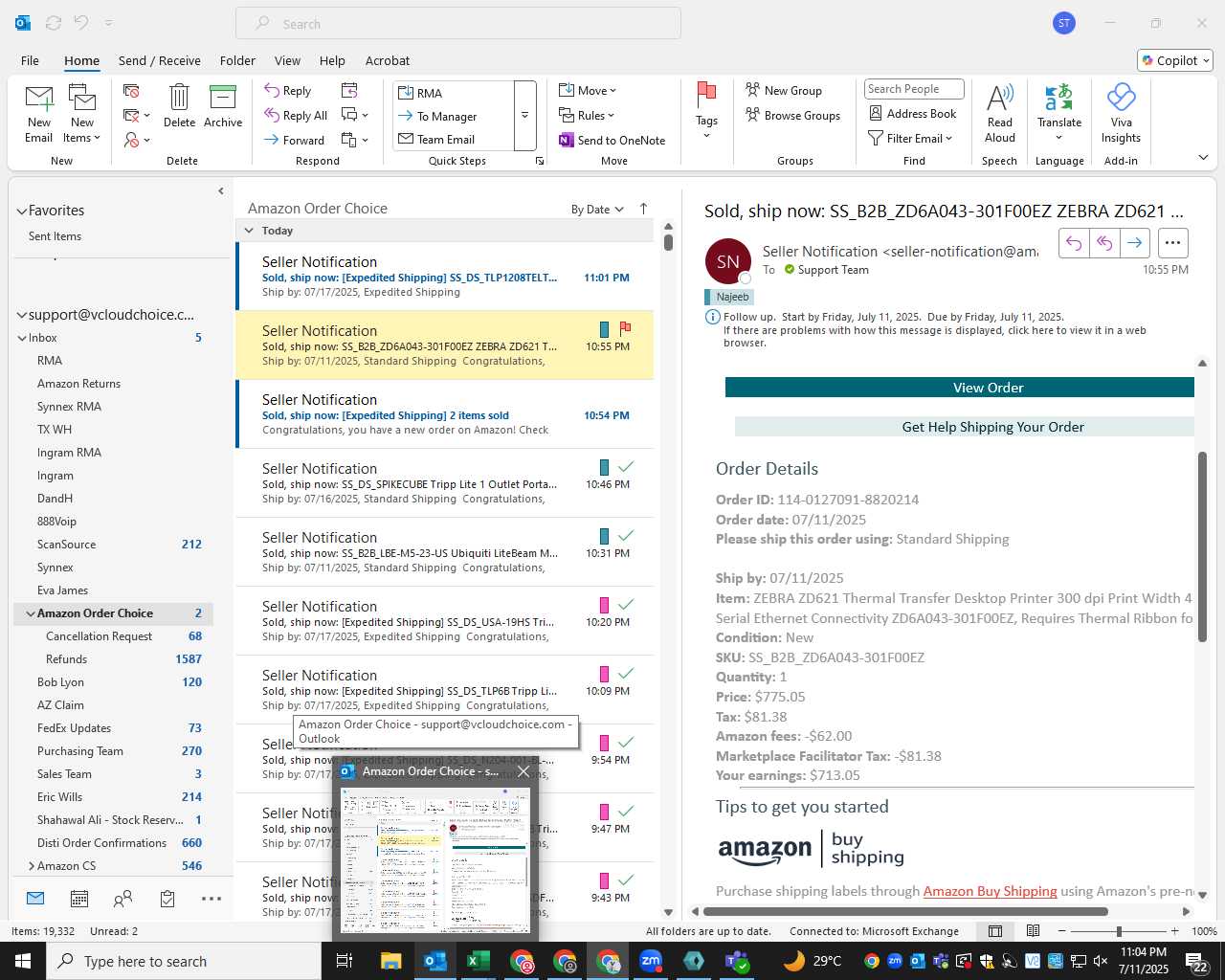This screenshot has width=1225, height=980.
Task: Open the Move dropdown
Action: tap(588, 90)
